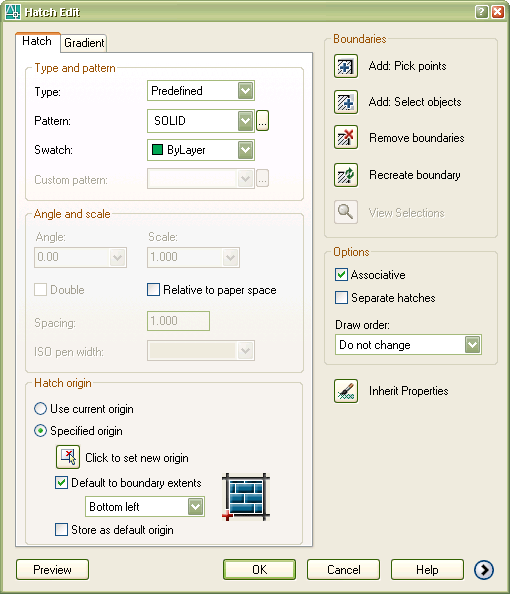
Task: Click the Inherit Properties brush icon
Action: tap(346, 391)
